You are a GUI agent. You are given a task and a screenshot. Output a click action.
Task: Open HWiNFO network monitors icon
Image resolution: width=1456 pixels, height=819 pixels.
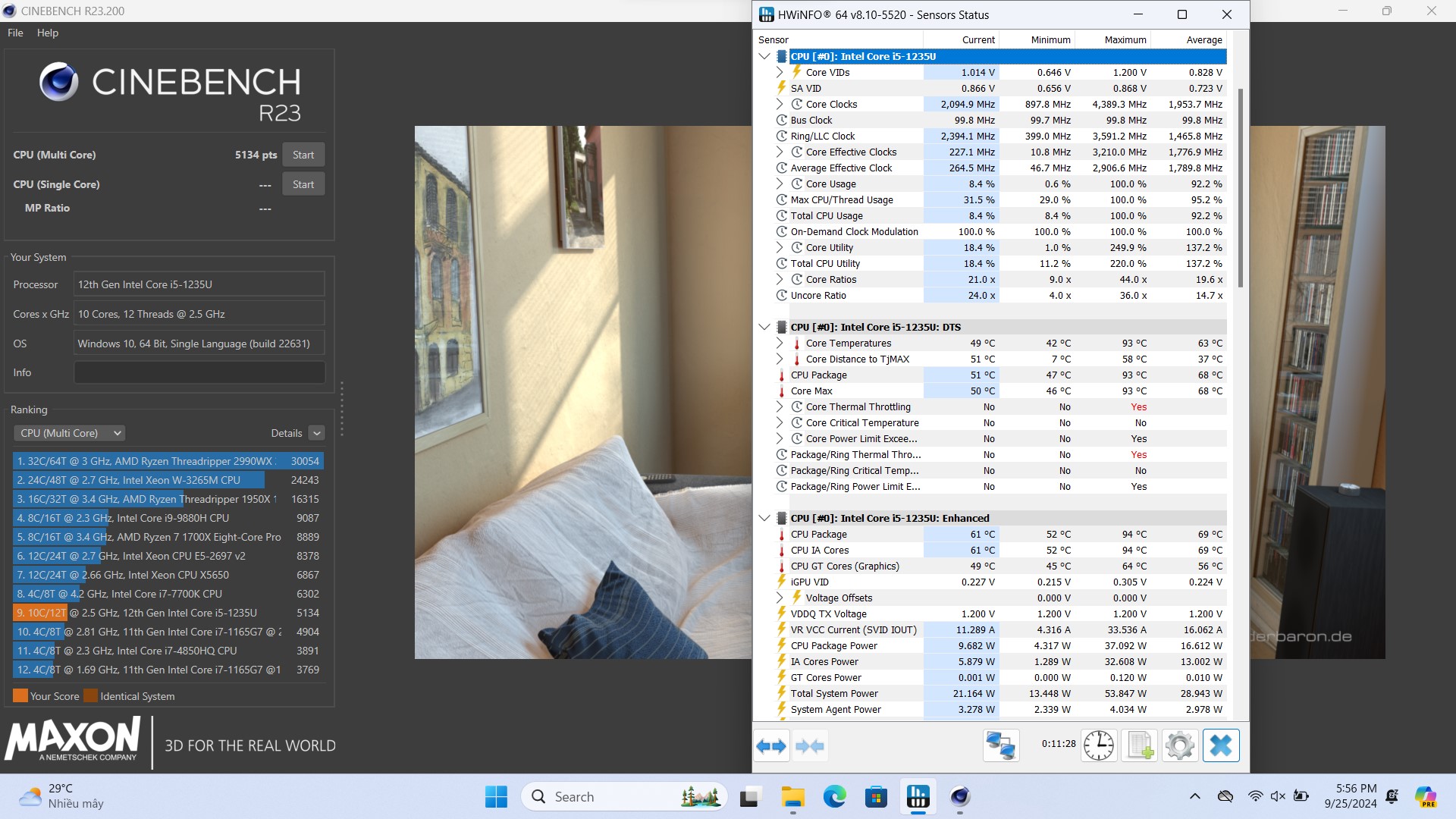point(1001,746)
